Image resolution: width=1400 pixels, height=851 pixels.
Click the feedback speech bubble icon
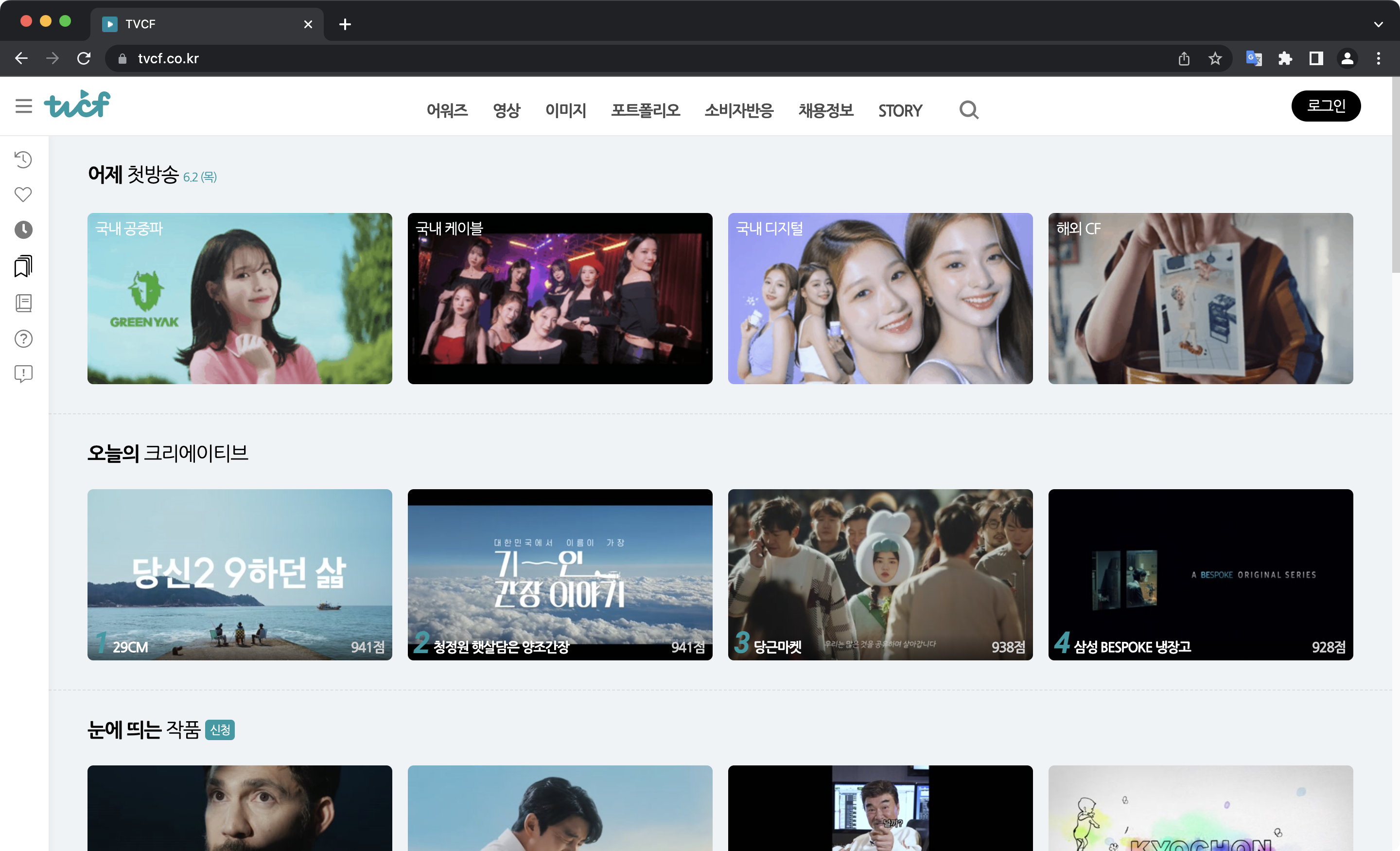pyautogui.click(x=23, y=373)
